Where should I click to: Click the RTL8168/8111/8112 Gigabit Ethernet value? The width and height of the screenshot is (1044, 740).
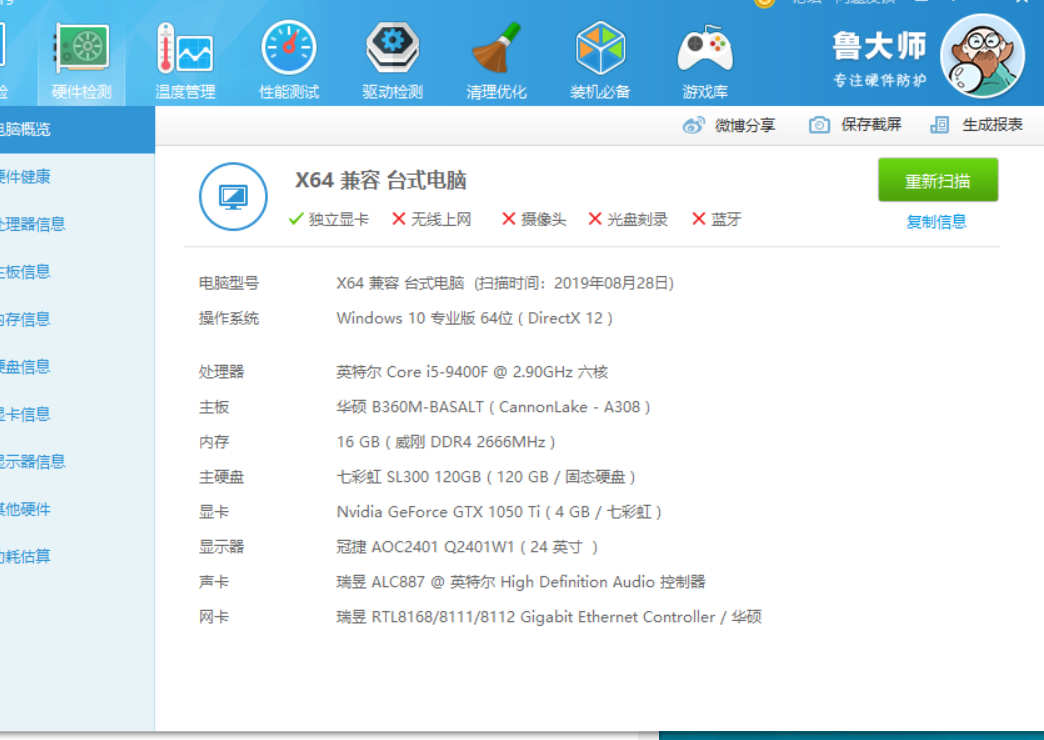pos(549,617)
